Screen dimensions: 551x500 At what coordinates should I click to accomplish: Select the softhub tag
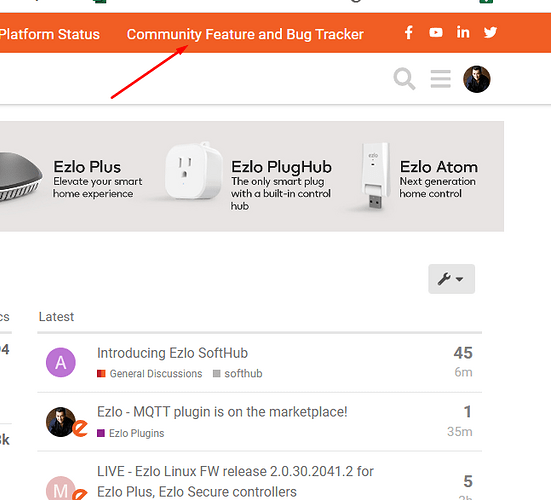pyautogui.click(x=238, y=374)
